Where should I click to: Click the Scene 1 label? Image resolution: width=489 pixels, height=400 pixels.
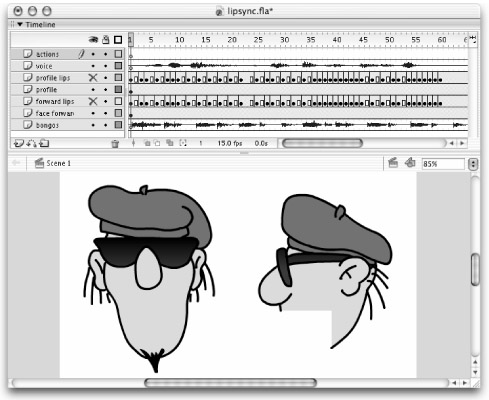(x=59, y=163)
